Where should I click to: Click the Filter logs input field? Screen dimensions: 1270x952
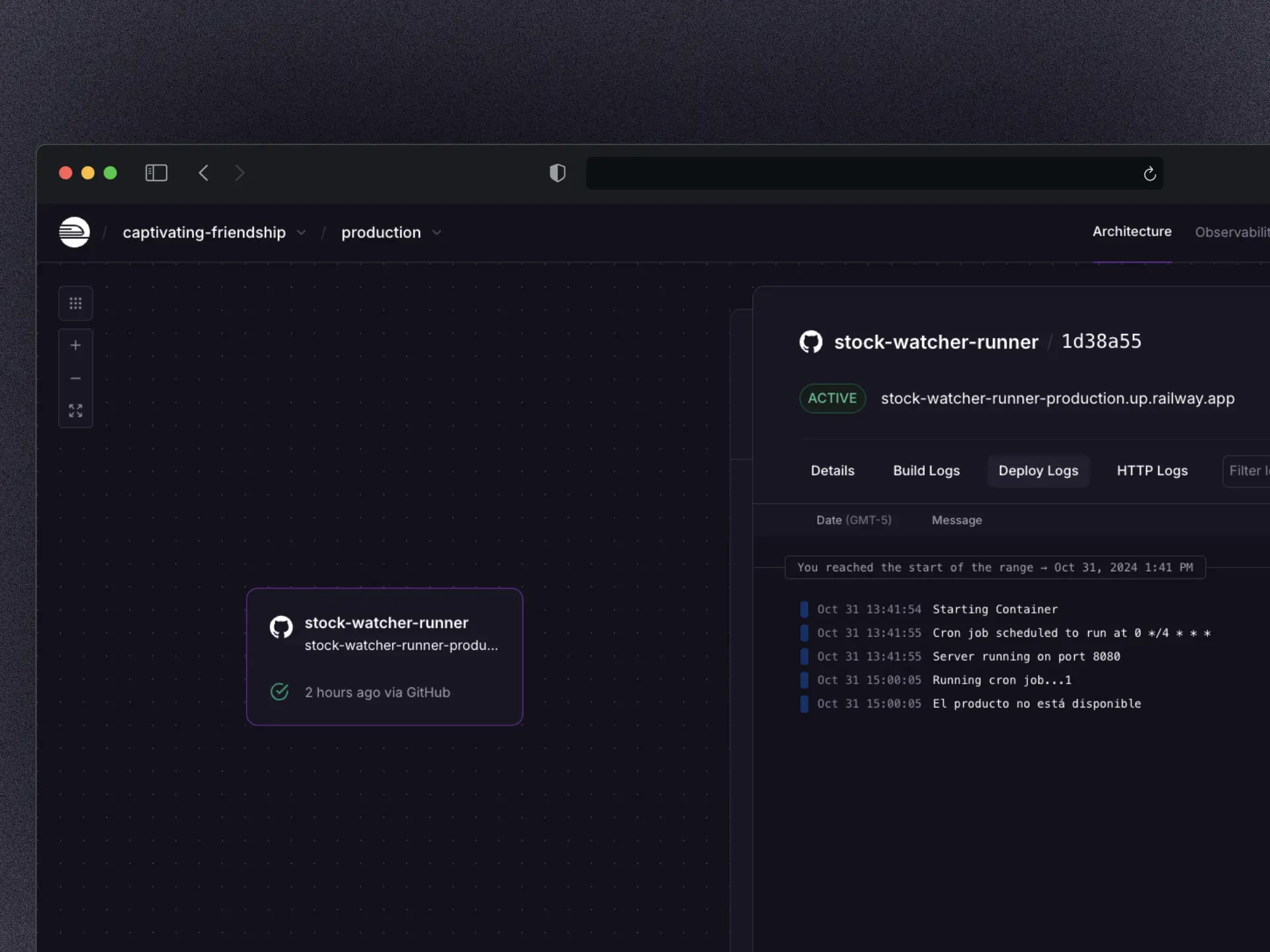(1247, 471)
